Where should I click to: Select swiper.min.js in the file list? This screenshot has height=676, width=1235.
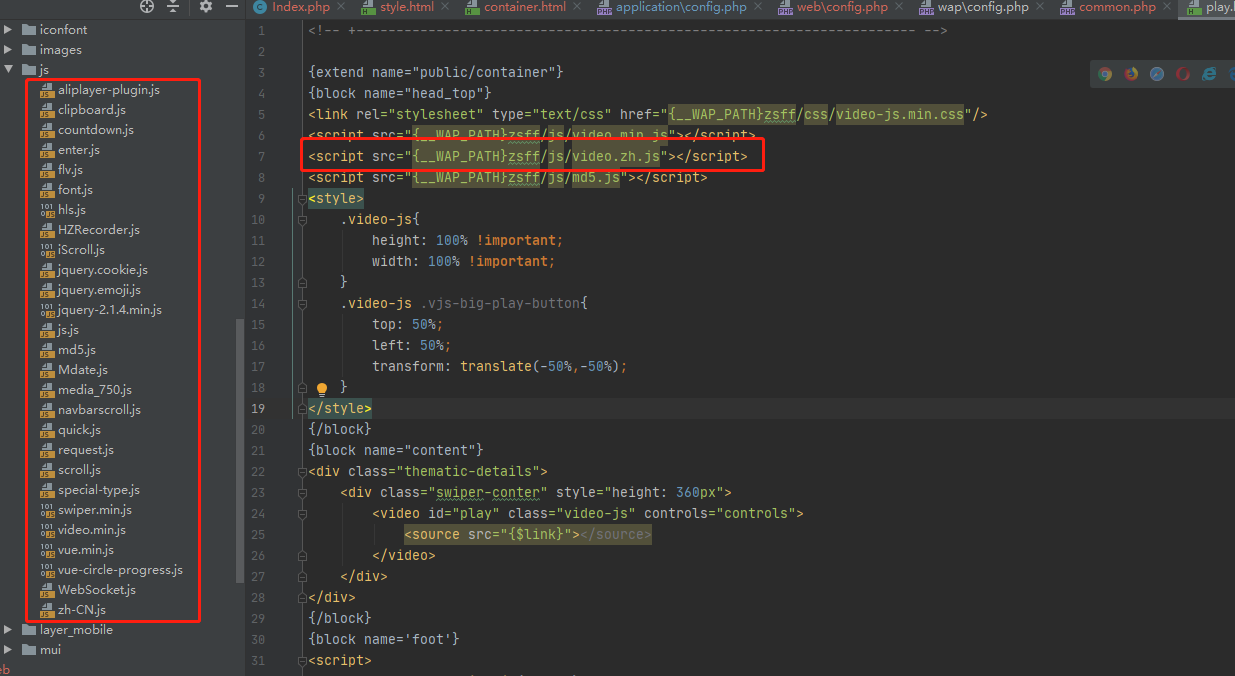(x=95, y=510)
